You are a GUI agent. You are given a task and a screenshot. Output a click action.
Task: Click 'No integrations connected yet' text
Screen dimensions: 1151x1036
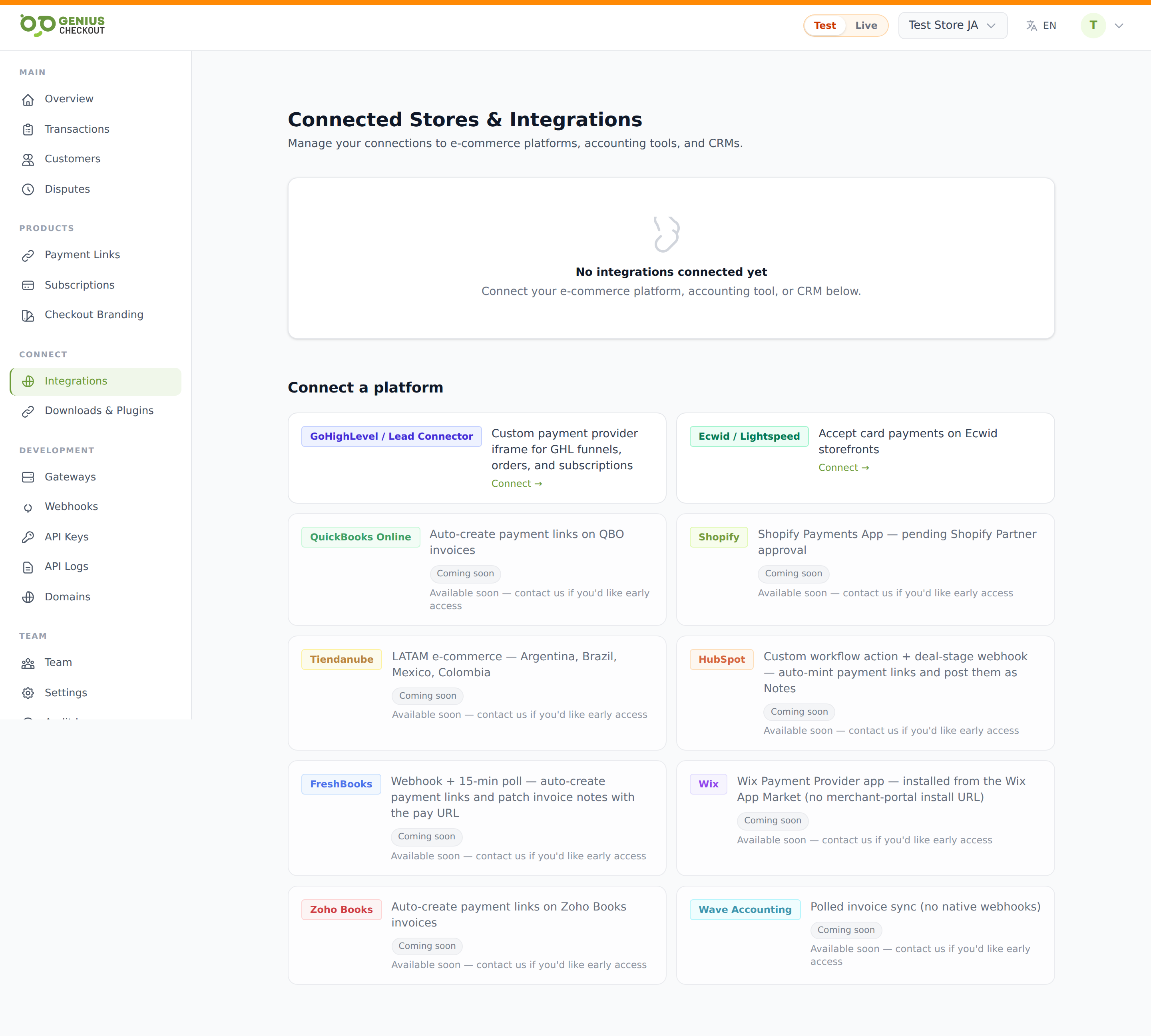point(671,272)
